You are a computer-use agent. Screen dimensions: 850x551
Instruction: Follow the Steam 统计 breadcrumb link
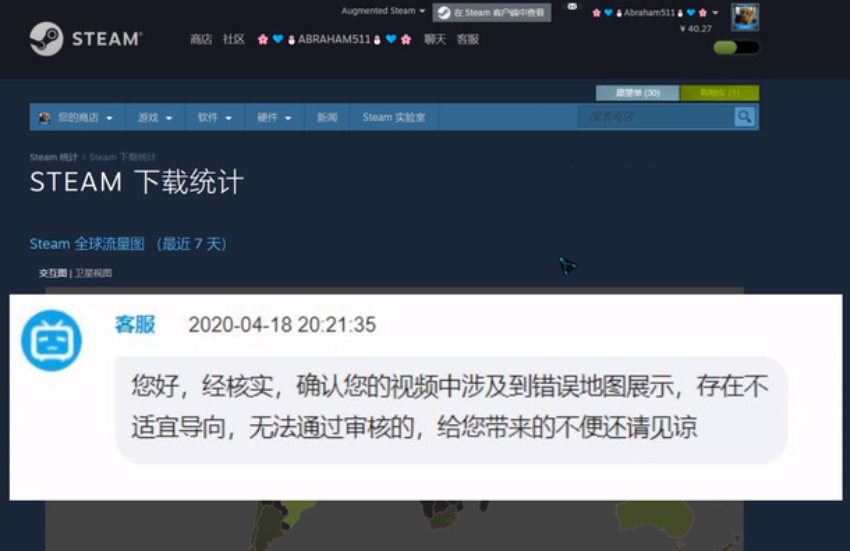tap(53, 157)
